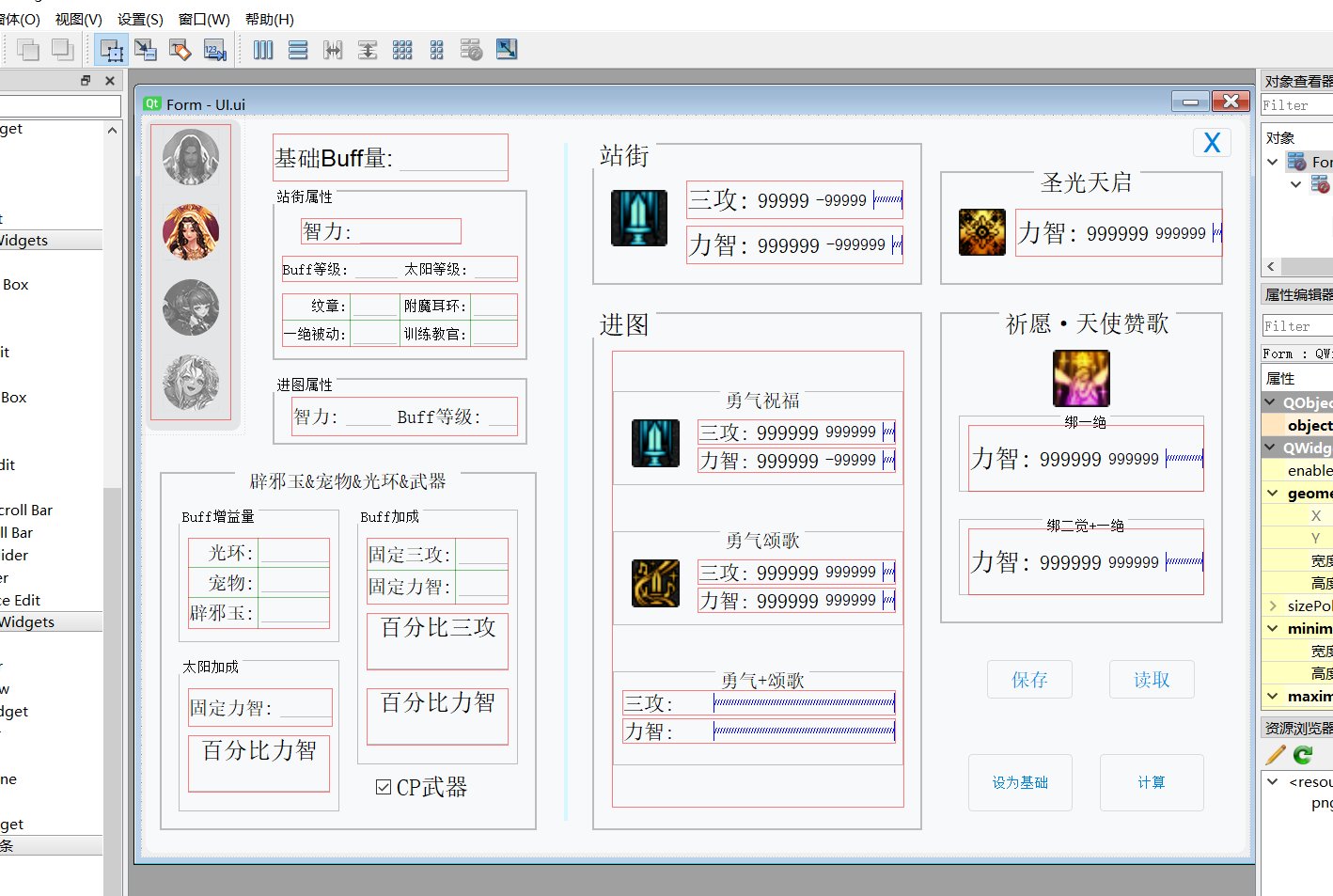Collapse the geometry property

(1273, 493)
